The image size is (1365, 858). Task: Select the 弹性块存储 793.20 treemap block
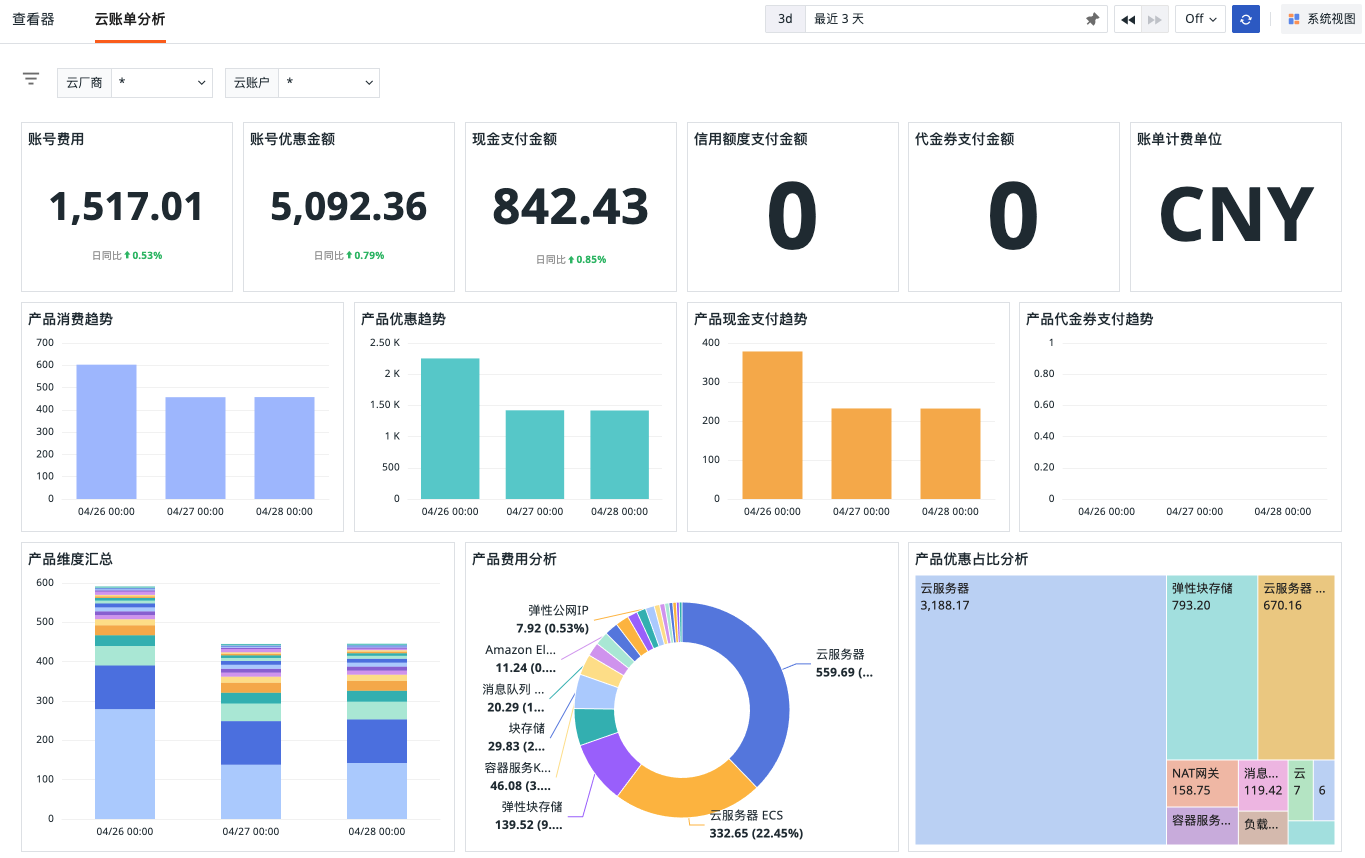1211,667
